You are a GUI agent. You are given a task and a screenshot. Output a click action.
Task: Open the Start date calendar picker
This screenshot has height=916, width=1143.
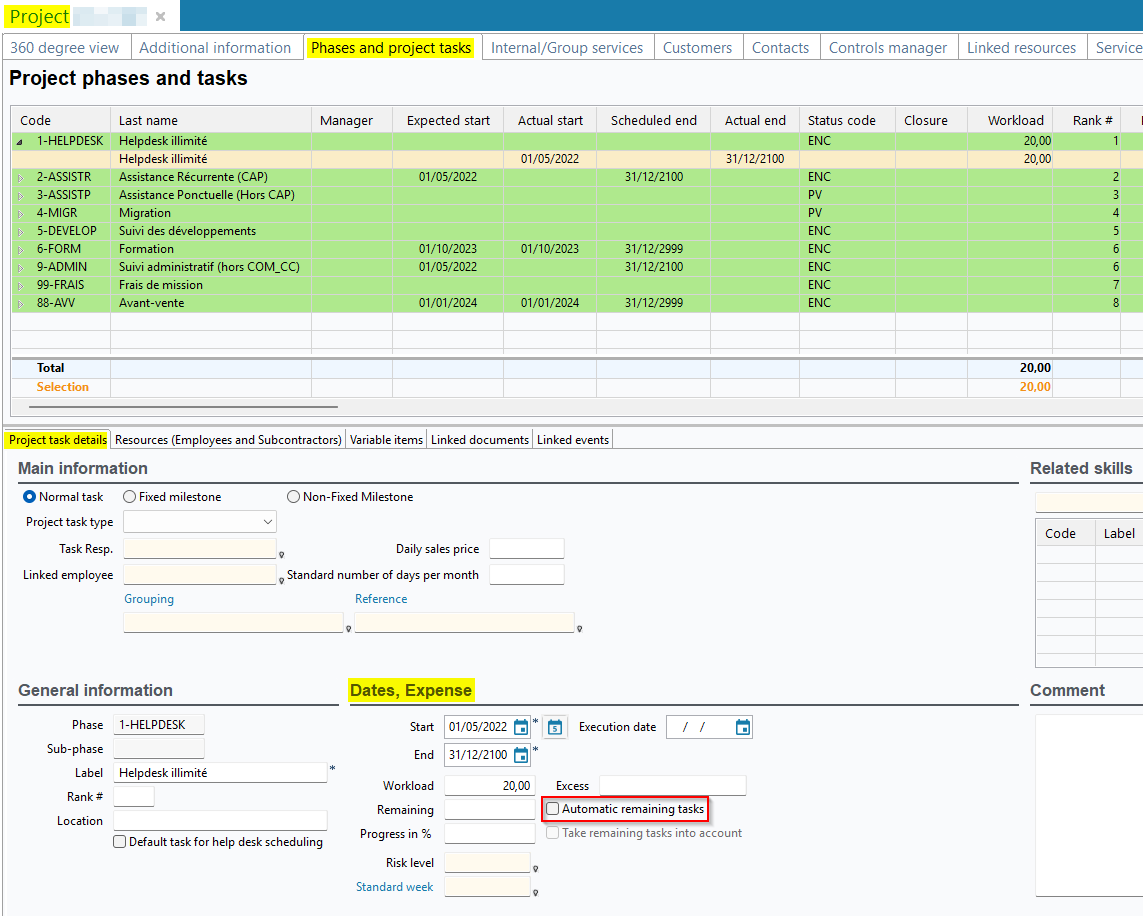pos(520,727)
